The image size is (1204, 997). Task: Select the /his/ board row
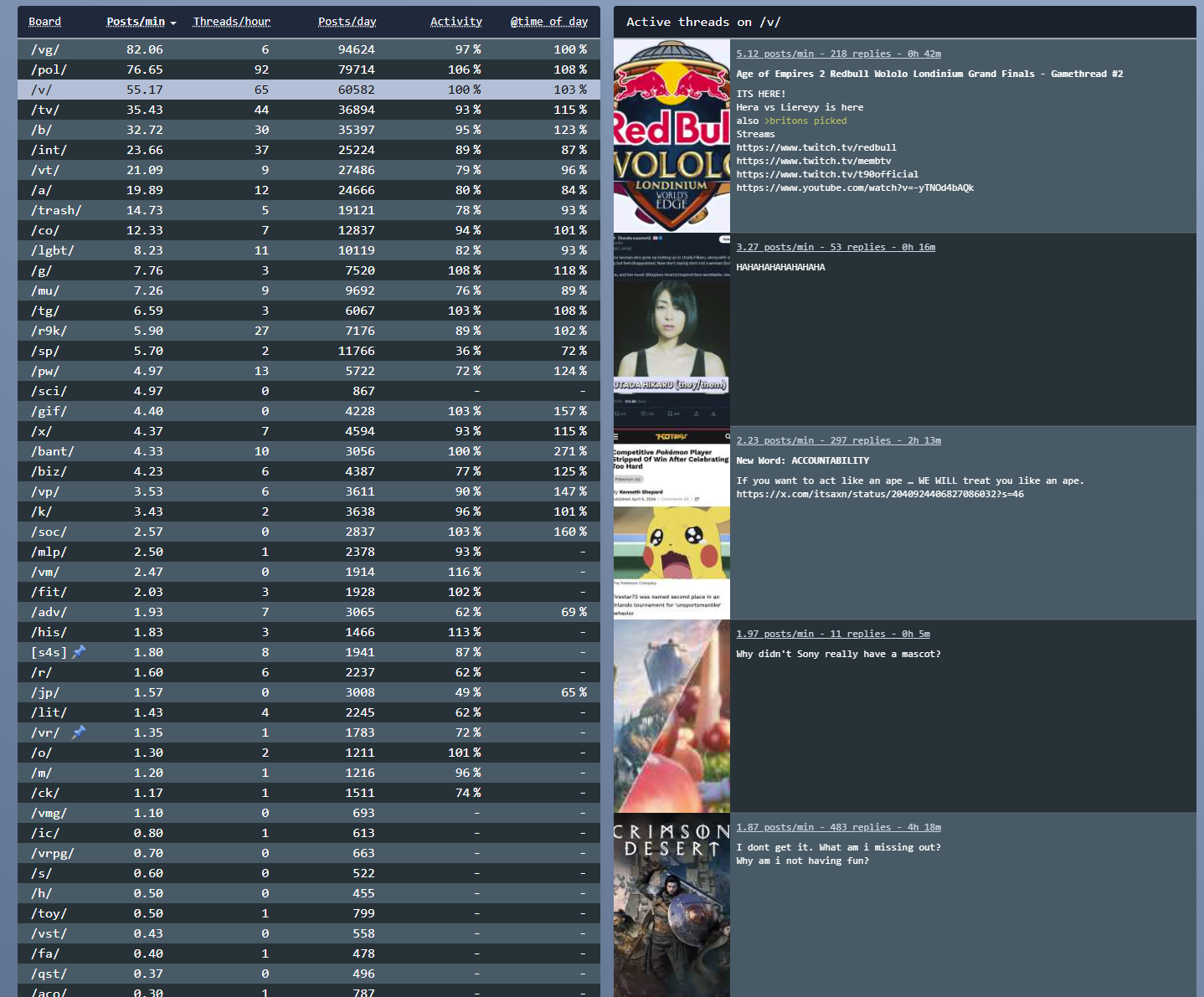click(309, 632)
